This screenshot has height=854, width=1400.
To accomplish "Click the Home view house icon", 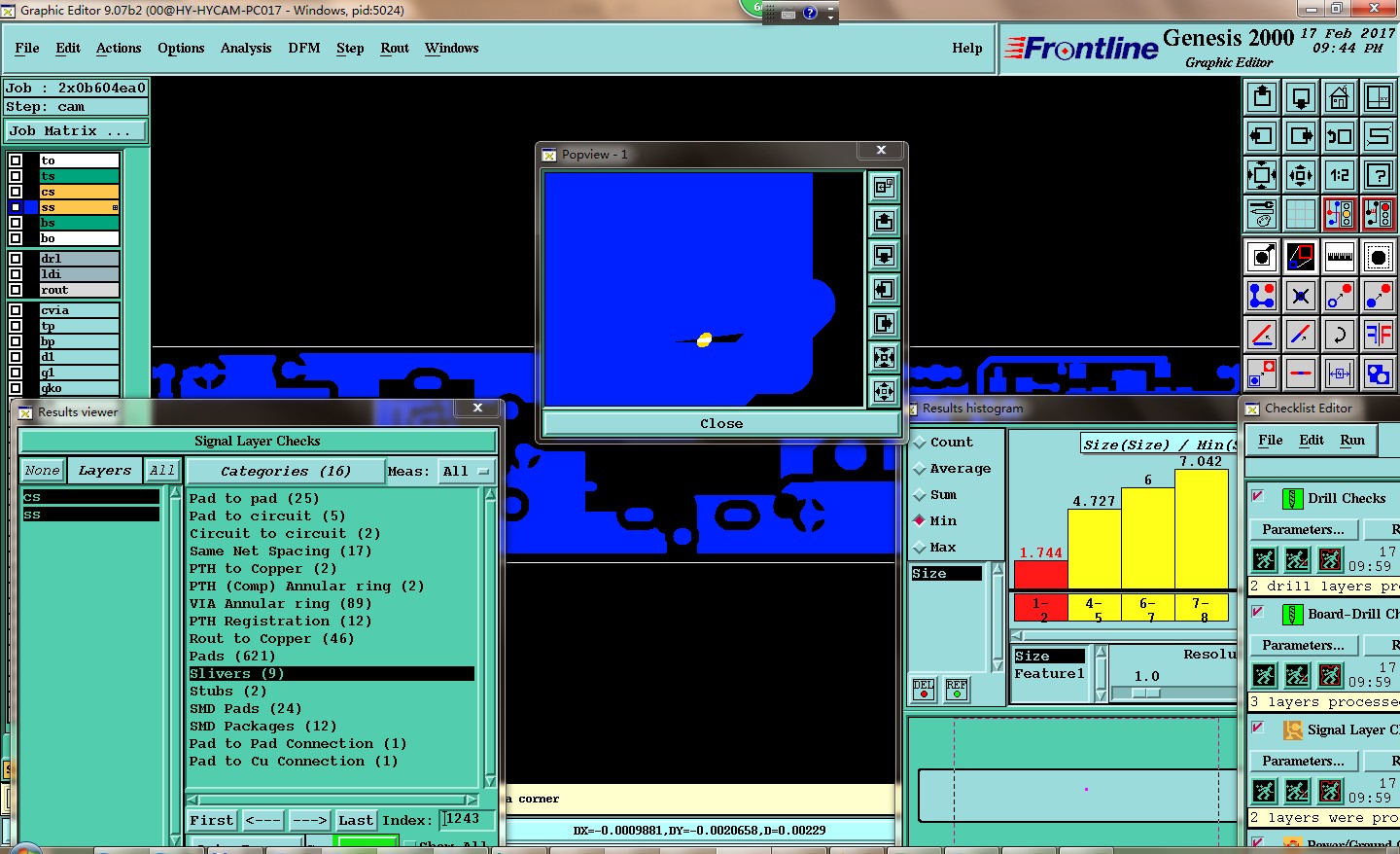I will click(1340, 97).
